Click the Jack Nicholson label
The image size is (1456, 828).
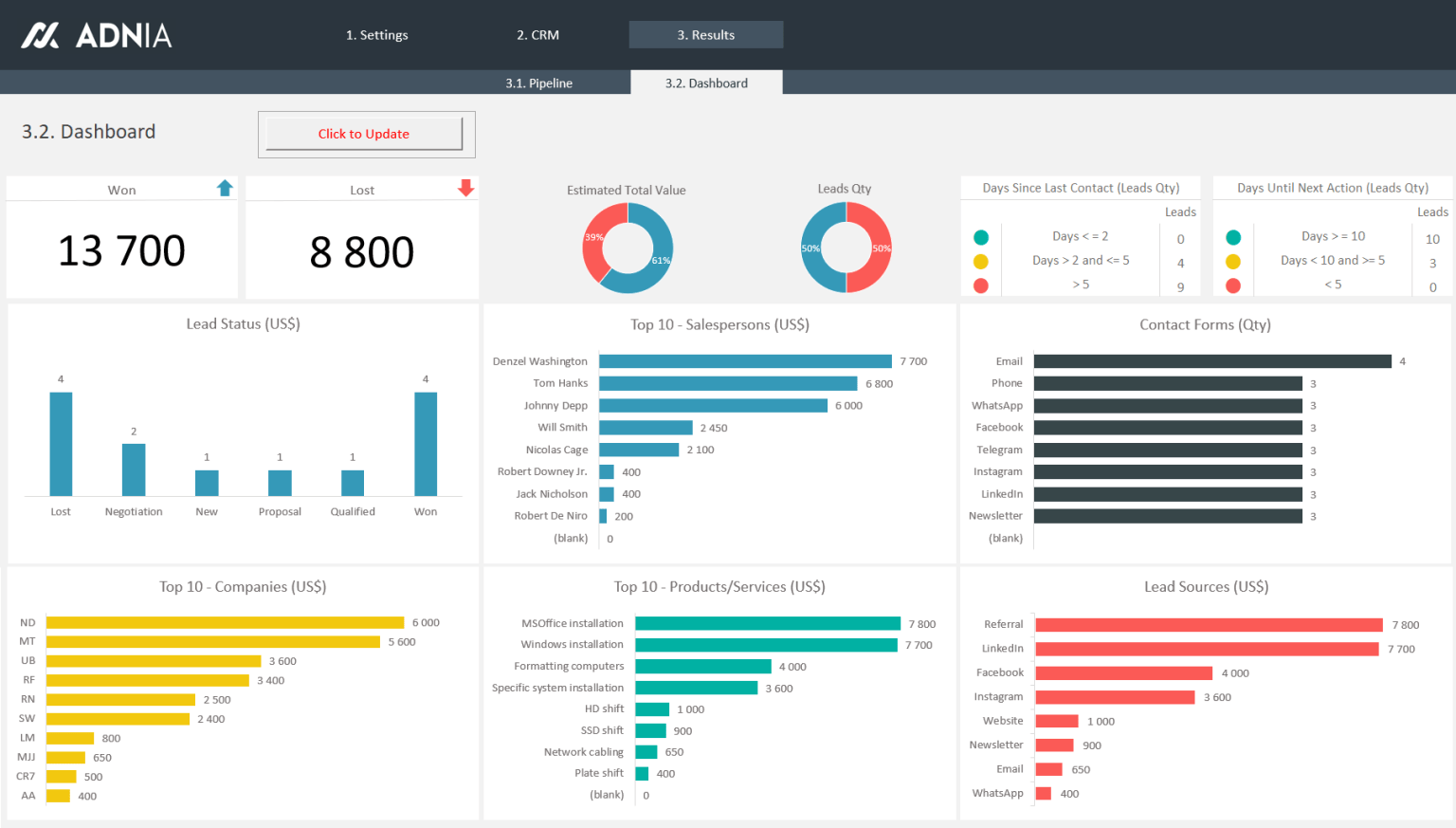(x=552, y=494)
